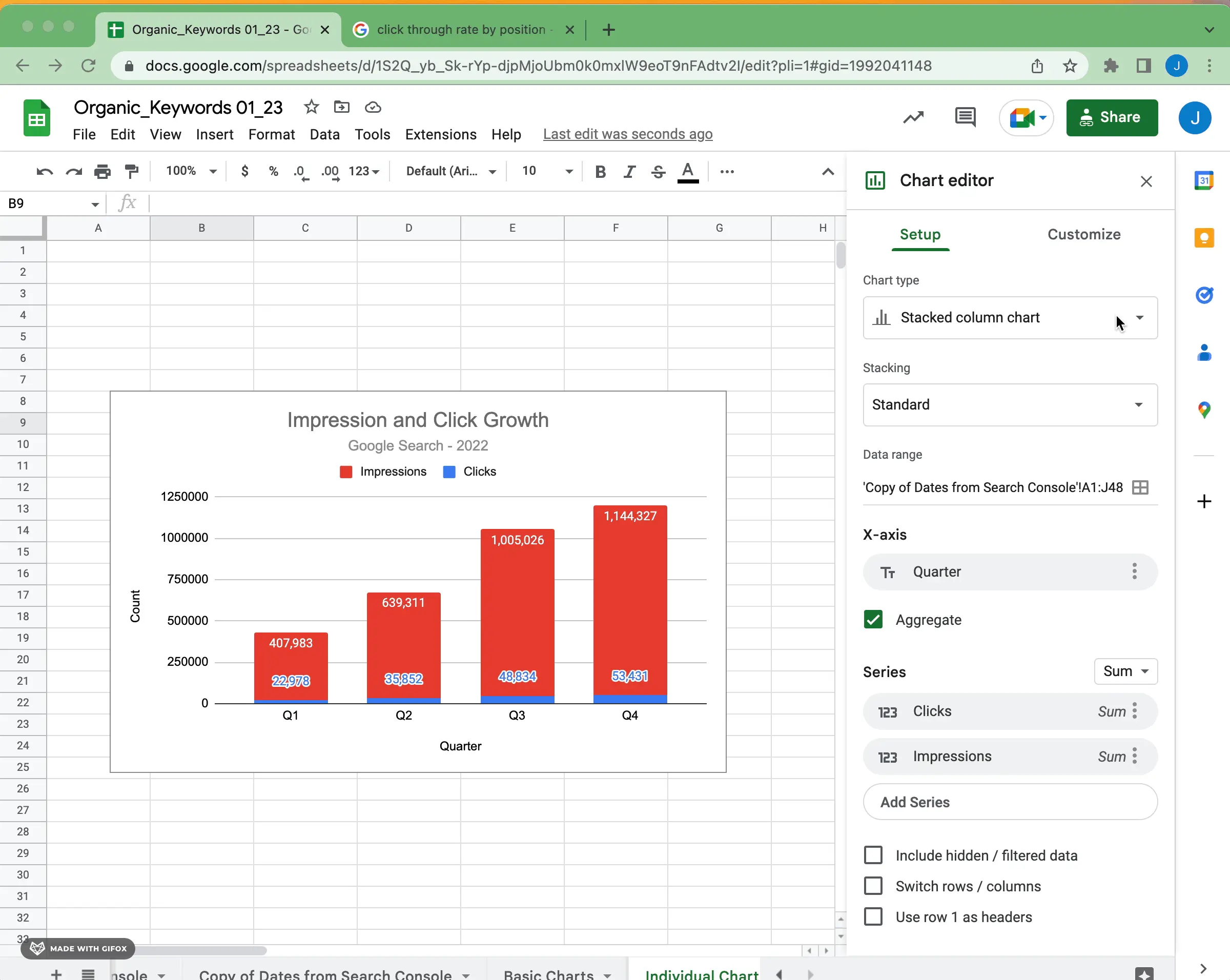Select the Setup tab in Chart editor

920,234
